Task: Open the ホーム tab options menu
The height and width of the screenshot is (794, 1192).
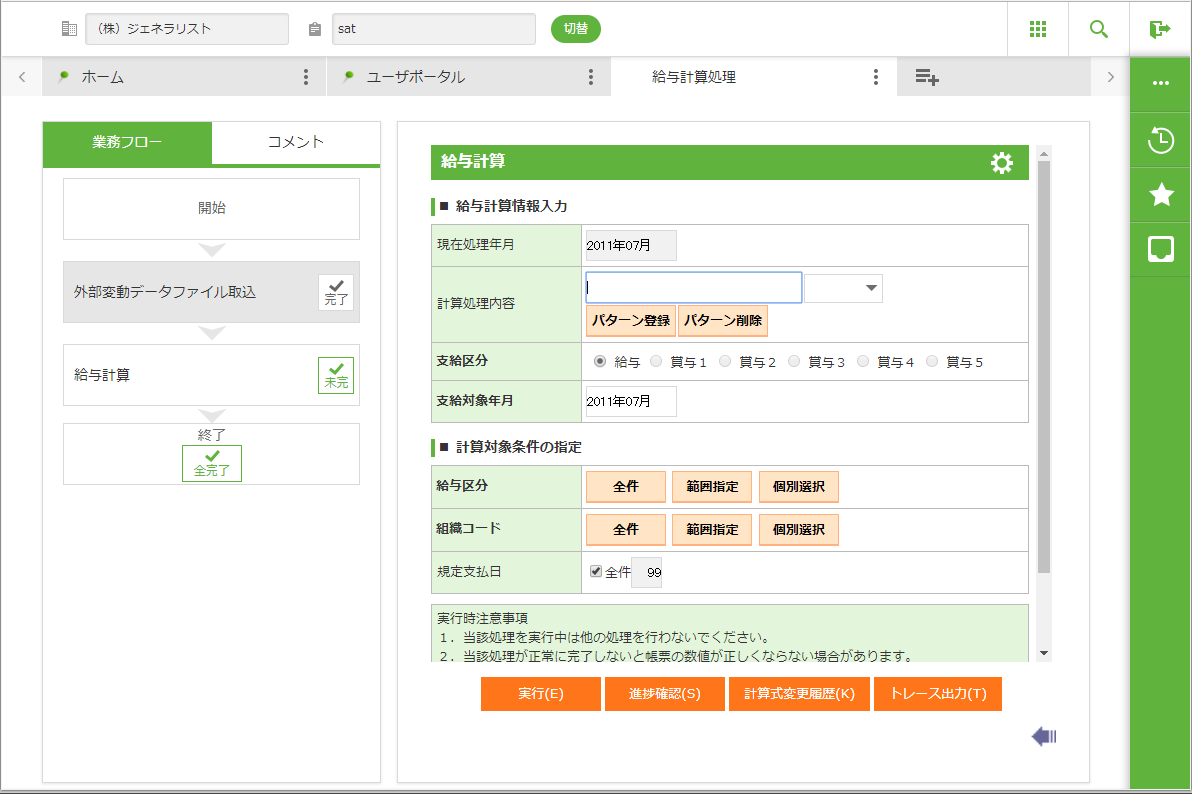Action: 306,77
